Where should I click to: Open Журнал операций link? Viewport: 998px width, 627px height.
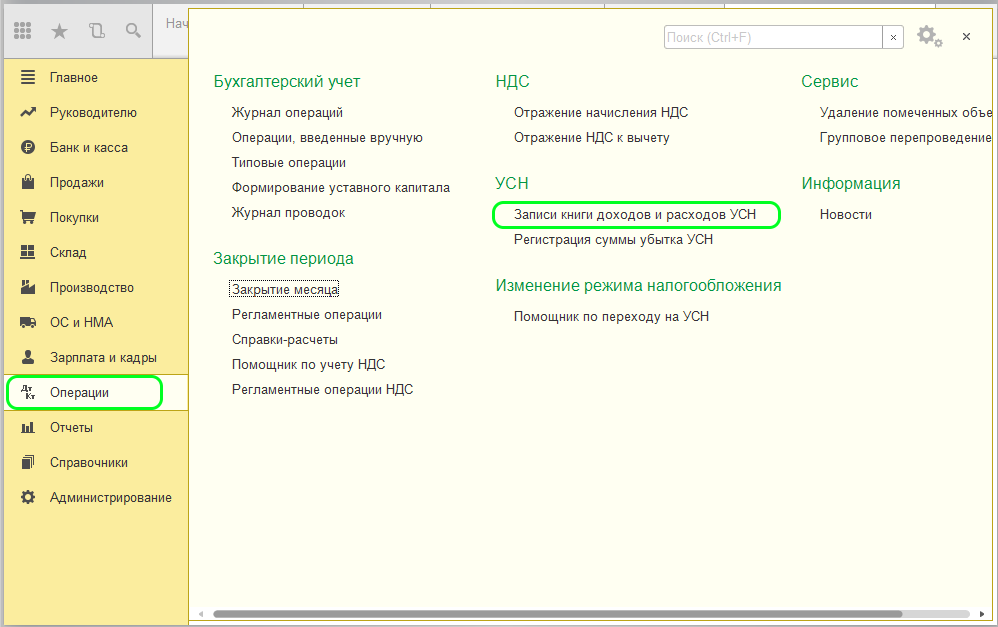[287, 113]
